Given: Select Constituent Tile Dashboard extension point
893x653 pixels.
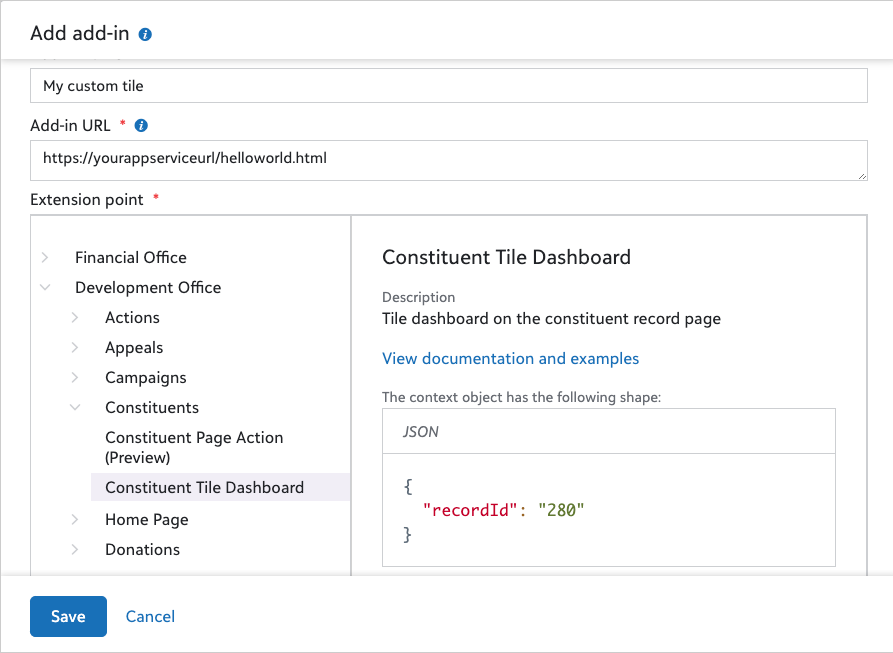Looking at the screenshot, I should pos(204,488).
